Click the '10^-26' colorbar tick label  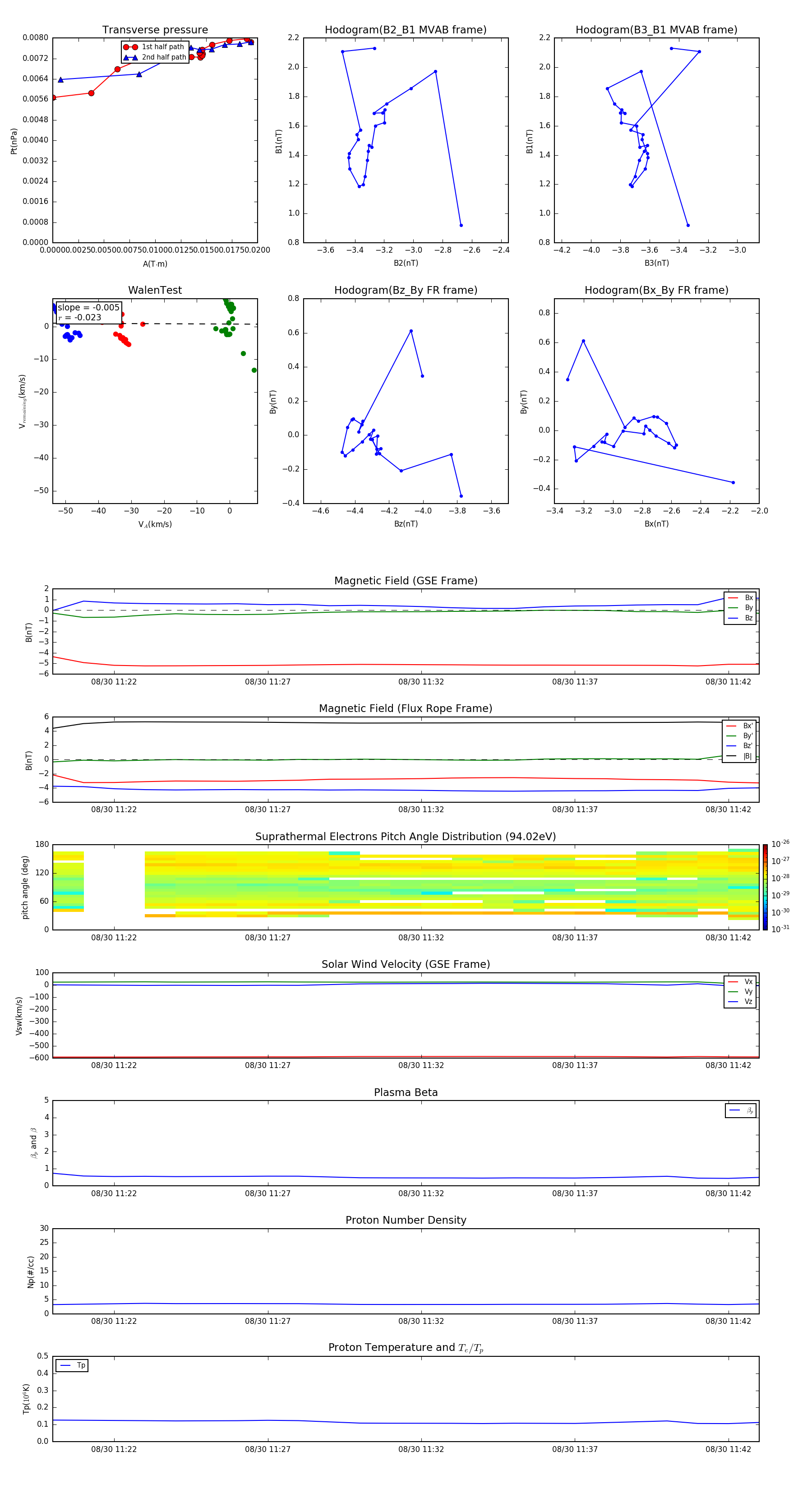click(x=780, y=844)
